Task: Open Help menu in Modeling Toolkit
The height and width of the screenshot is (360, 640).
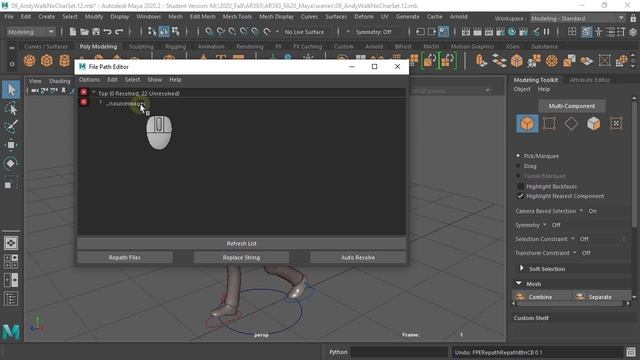Action: point(544,89)
